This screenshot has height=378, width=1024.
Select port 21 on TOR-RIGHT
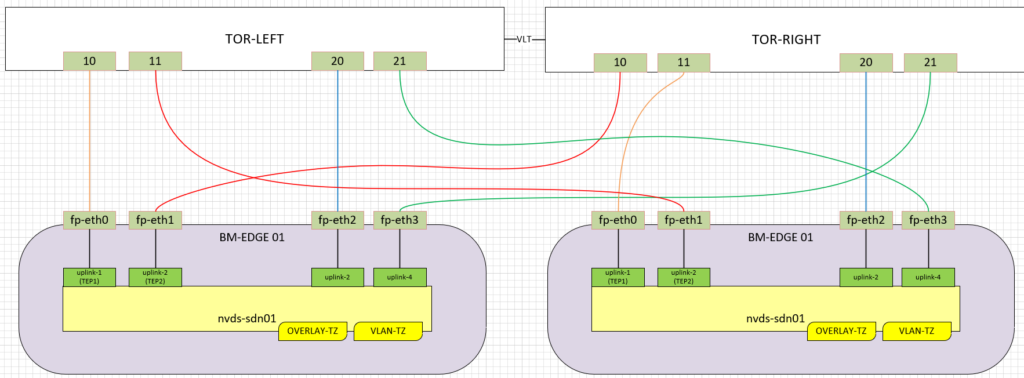coord(931,63)
